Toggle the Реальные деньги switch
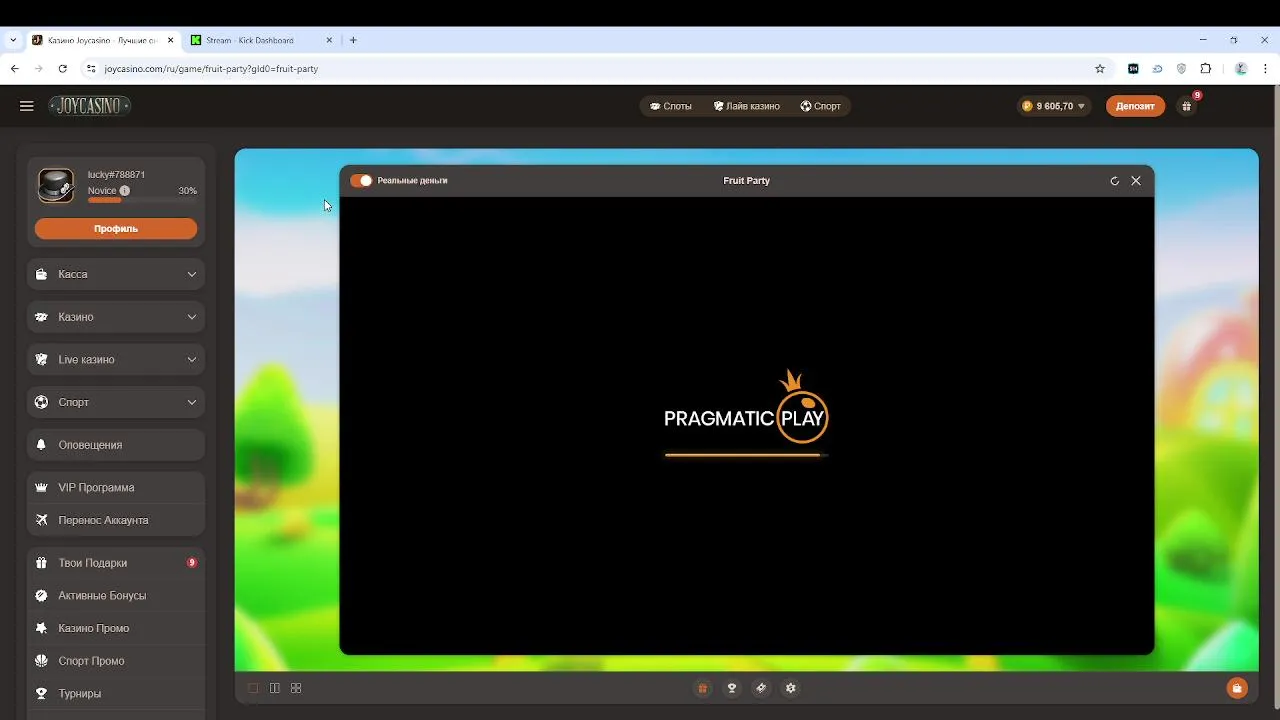1280x720 pixels. tap(361, 181)
